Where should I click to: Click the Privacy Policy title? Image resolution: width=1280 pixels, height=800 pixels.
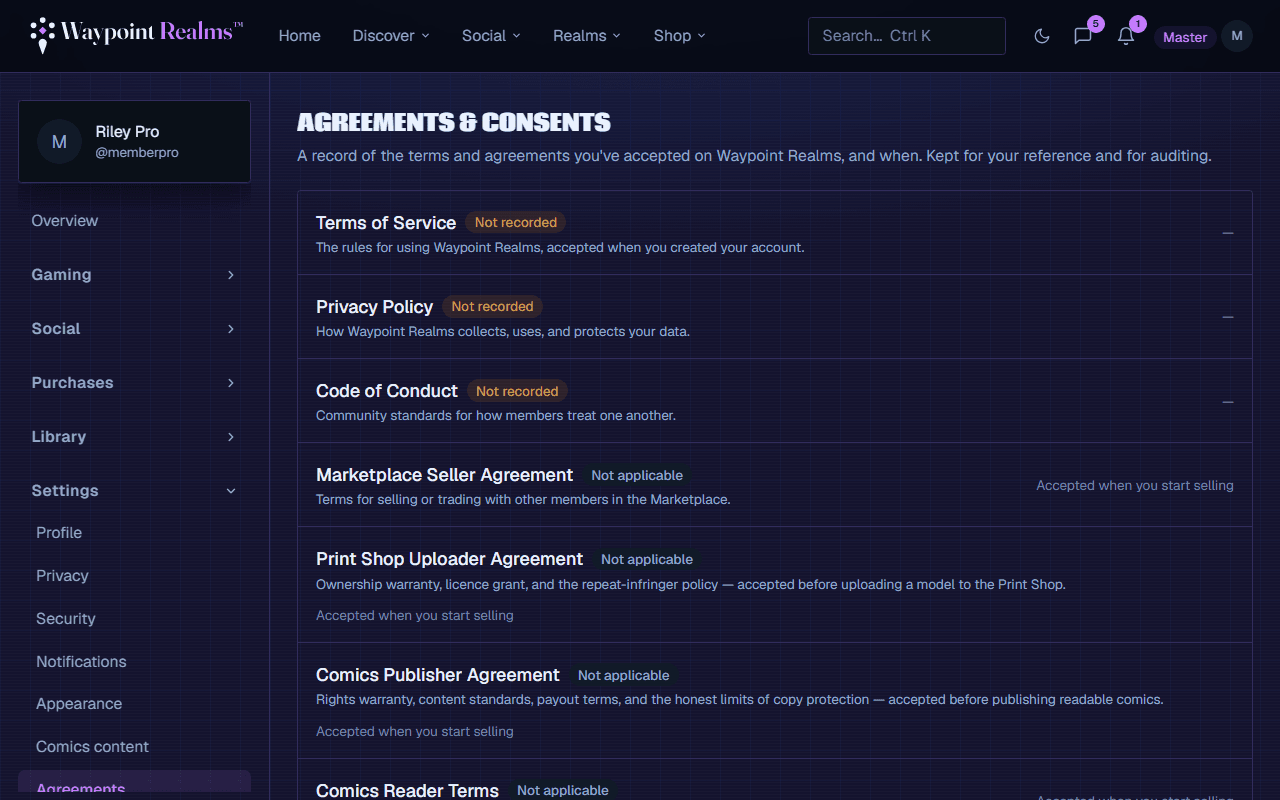(374, 307)
